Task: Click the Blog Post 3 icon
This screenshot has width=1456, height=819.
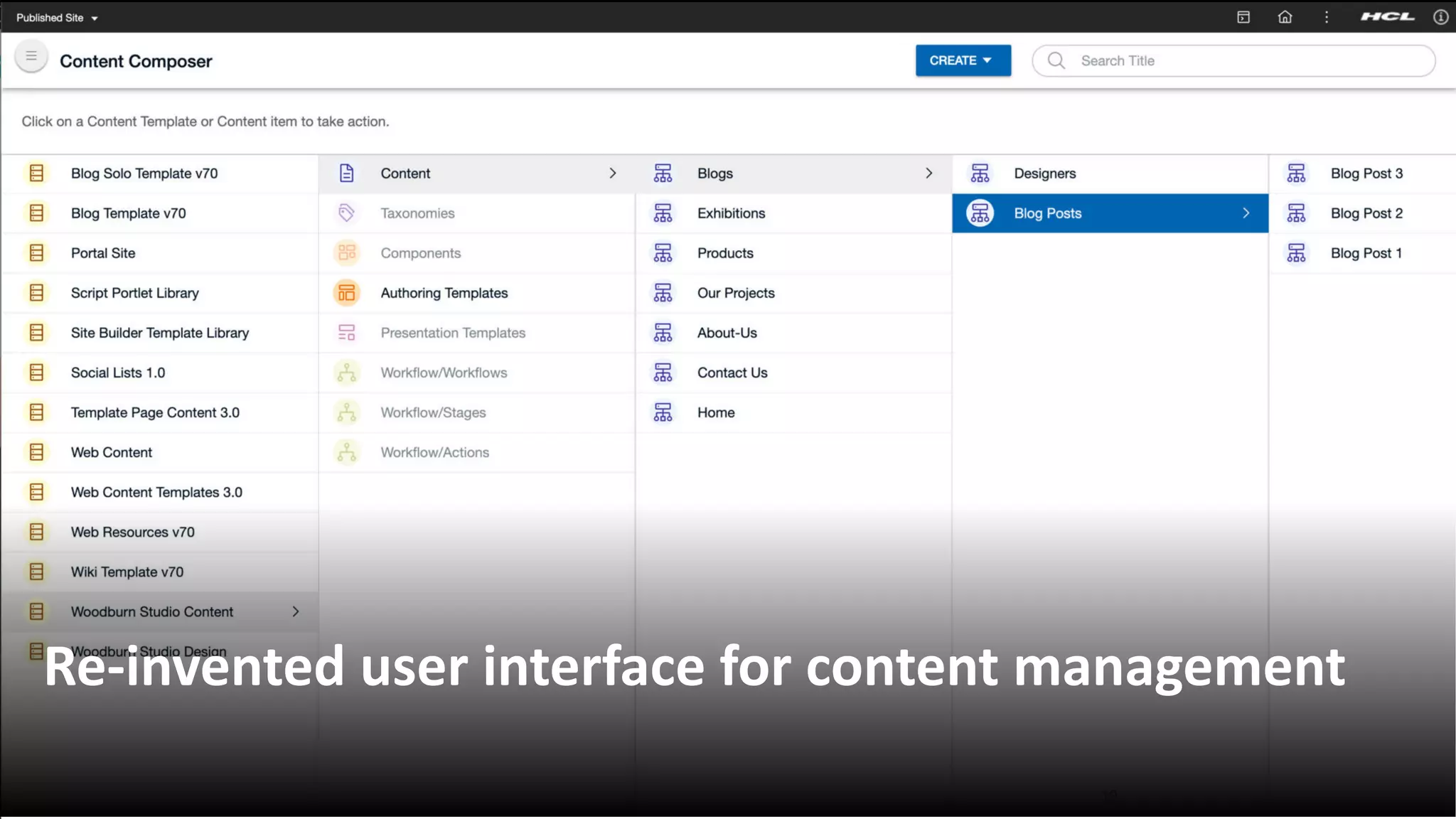Action: click(x=1297, y=173)
